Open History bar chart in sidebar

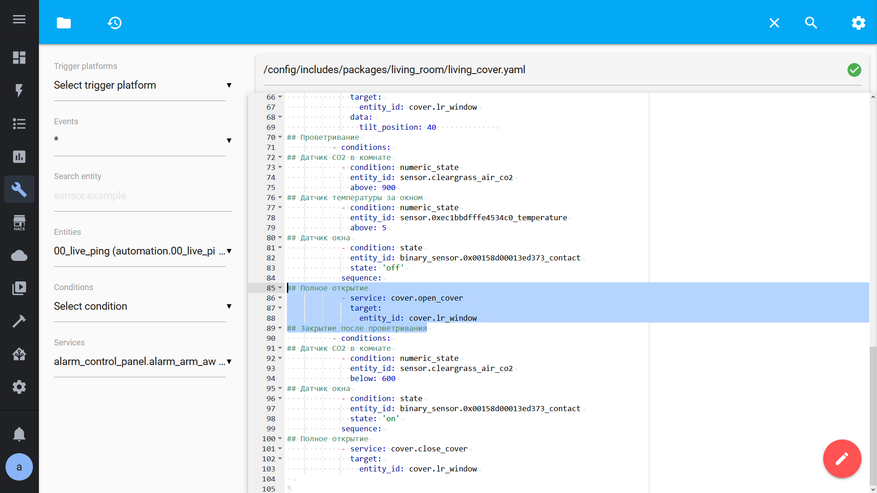pos(19,157)
